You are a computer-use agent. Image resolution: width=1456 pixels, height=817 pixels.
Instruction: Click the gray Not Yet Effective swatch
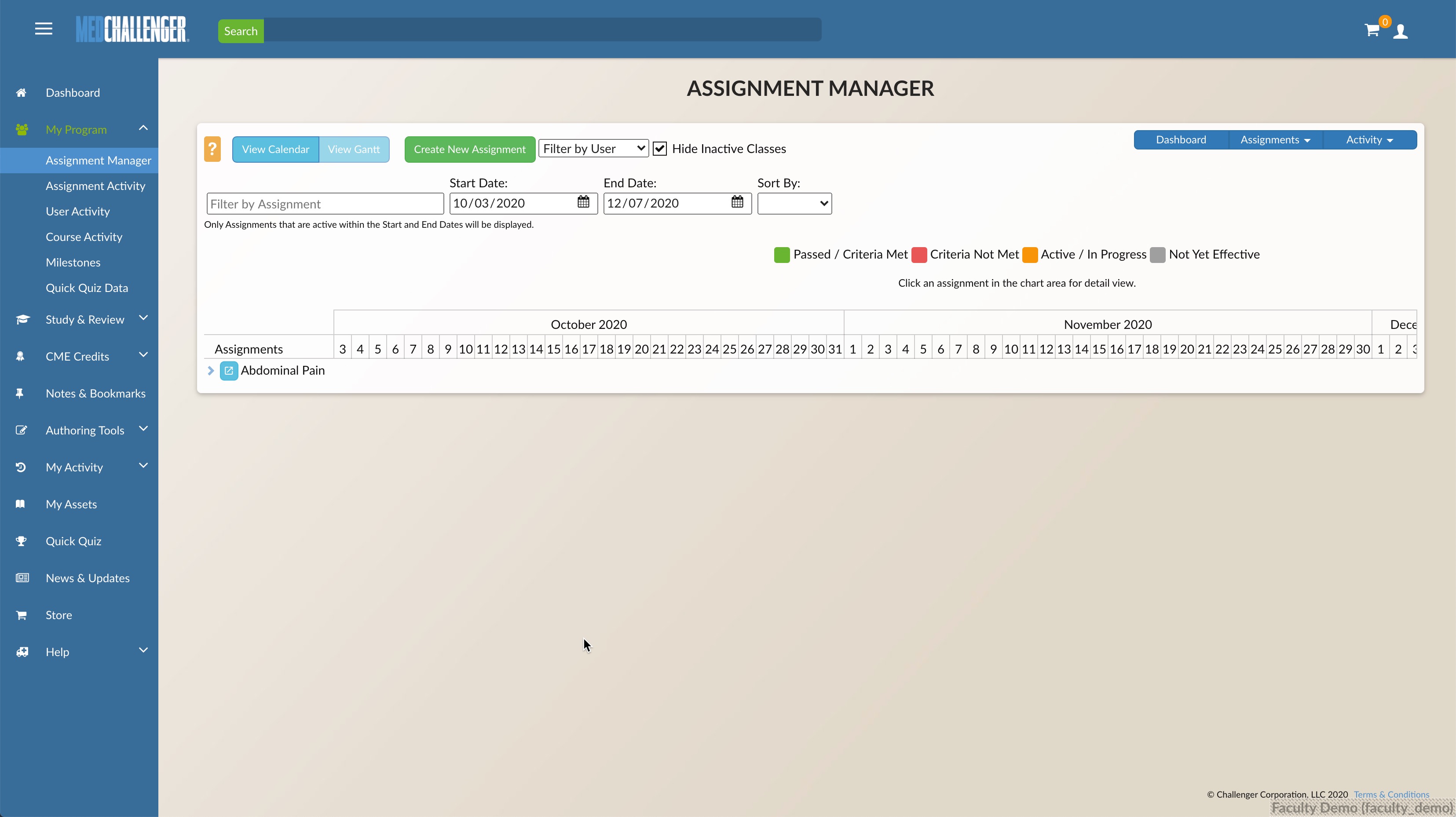1158,255
